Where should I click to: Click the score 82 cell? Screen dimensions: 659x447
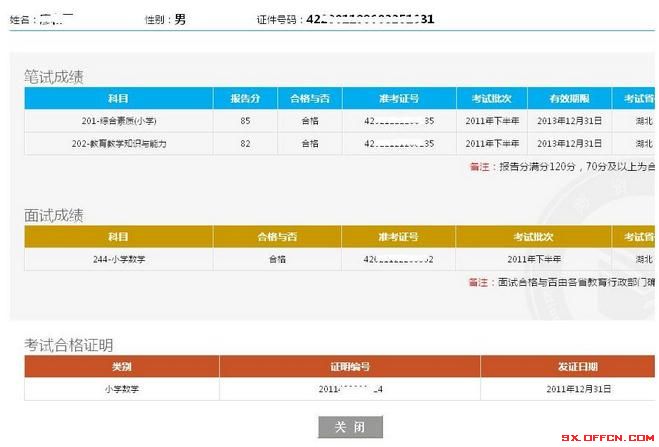click(245, 144)
